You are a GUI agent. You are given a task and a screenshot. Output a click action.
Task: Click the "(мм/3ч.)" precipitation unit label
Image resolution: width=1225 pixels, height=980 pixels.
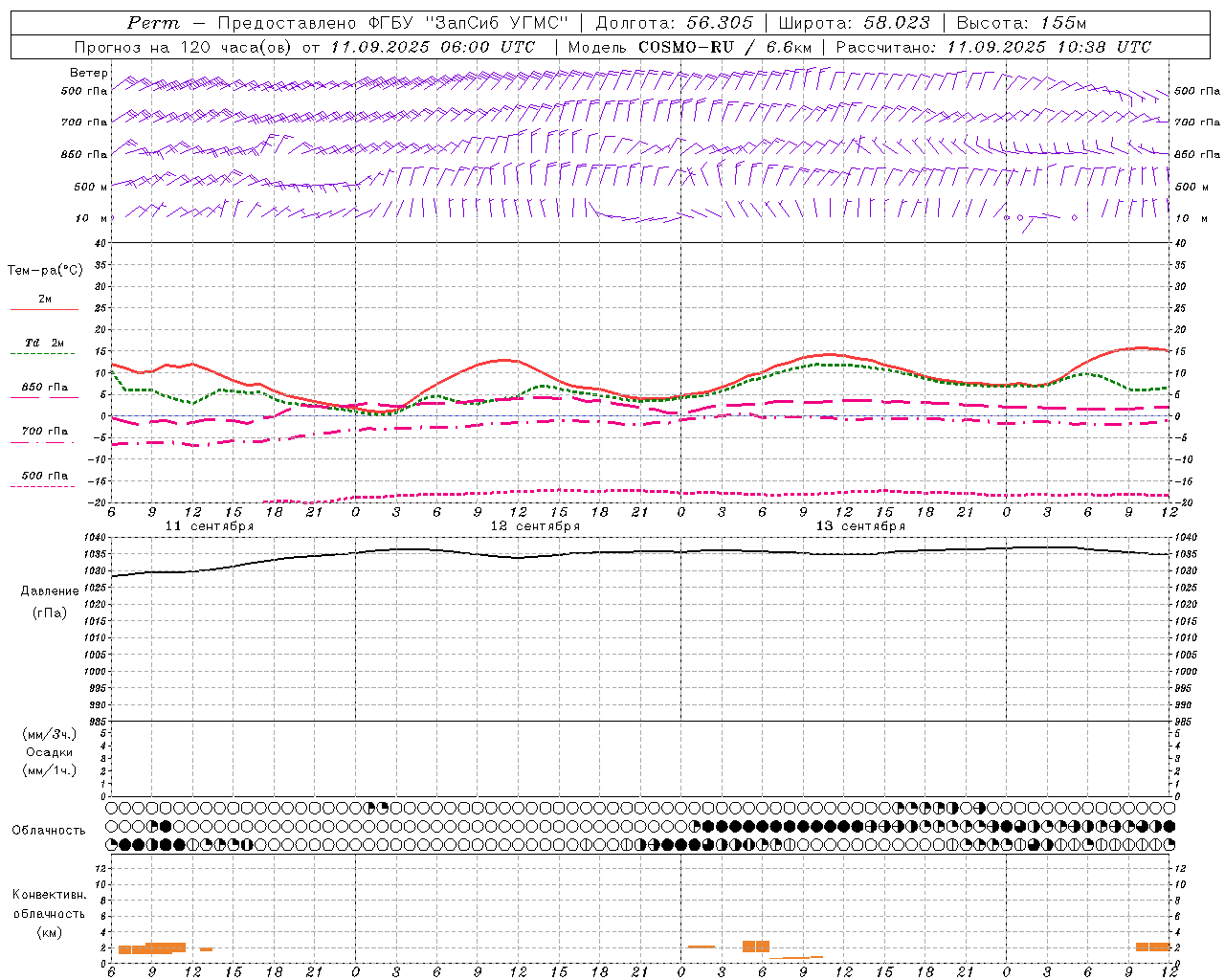50,735
